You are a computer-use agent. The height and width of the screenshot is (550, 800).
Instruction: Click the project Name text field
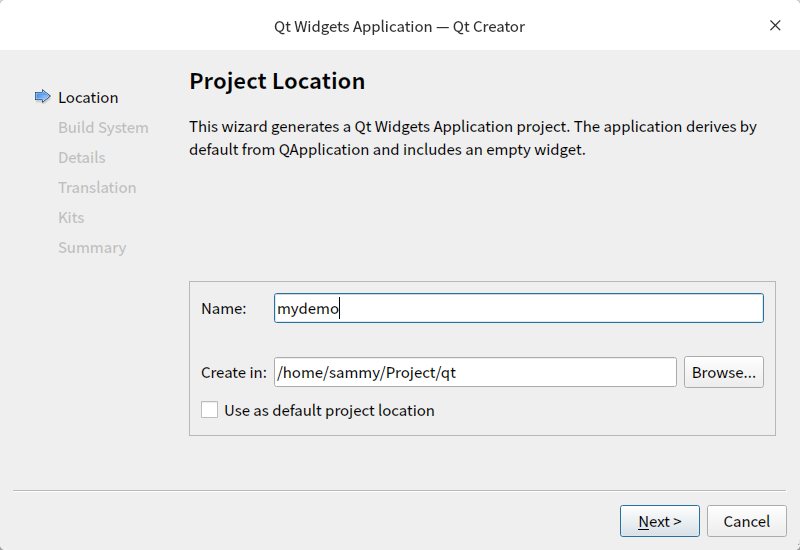point(518,308)
